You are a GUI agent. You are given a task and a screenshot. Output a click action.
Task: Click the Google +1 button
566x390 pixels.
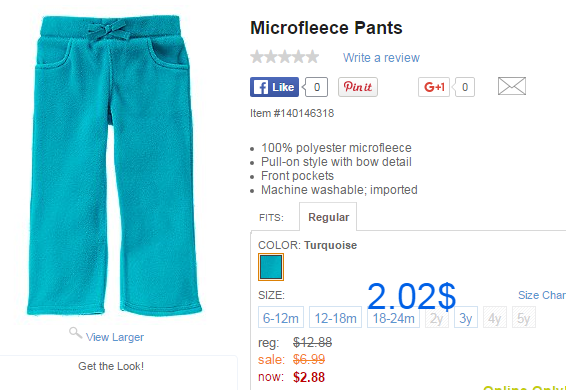pos(434,87)
